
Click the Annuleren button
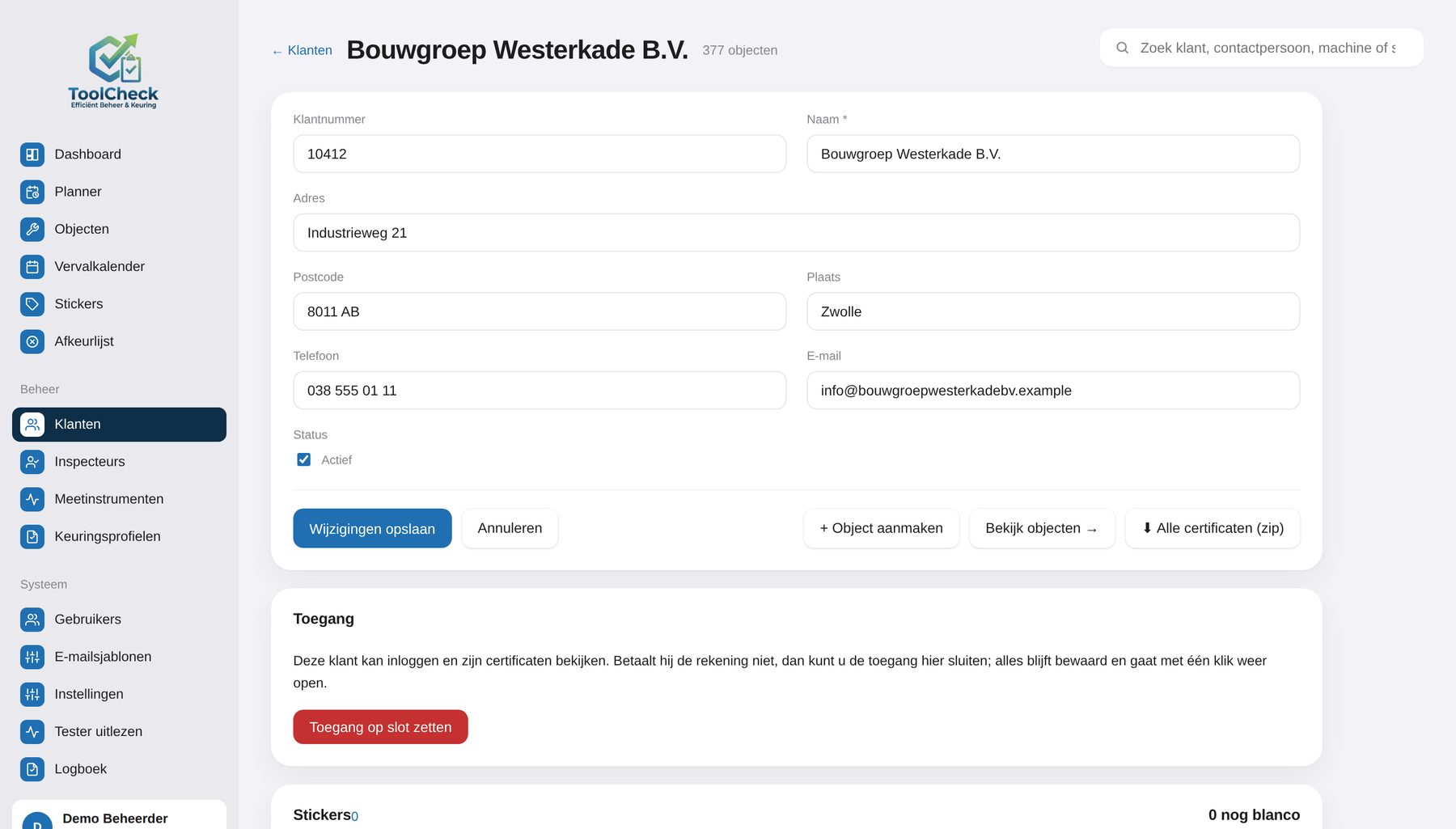point(510,528)
